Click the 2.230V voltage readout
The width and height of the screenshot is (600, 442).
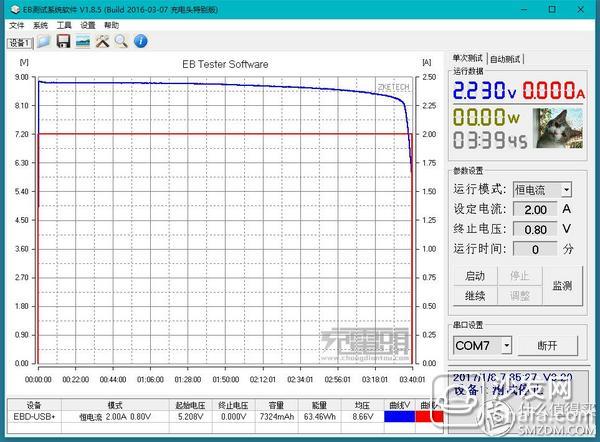point(484,91)
